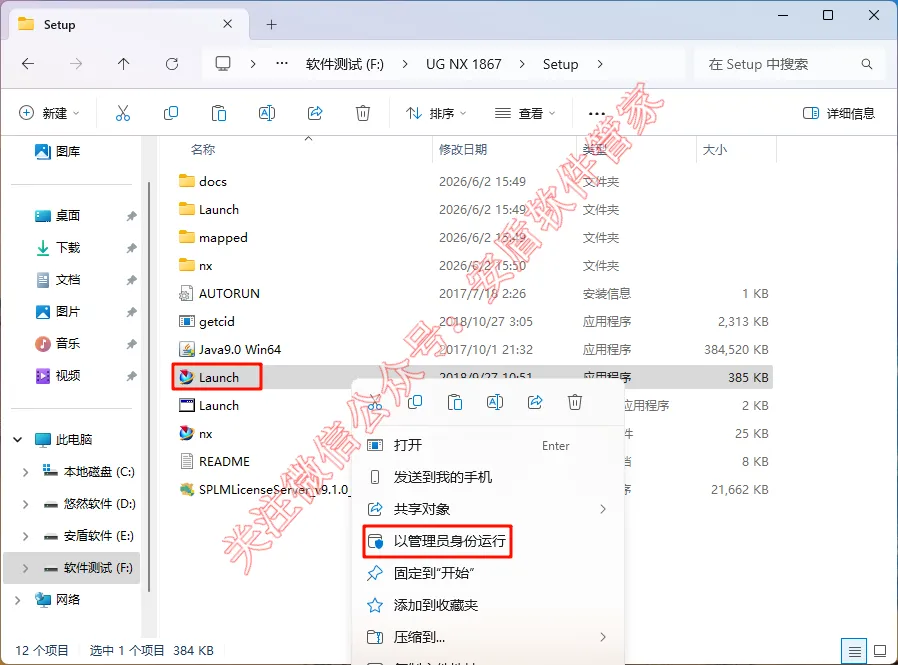Image resolution: width=898 pixels, height=665 pixels.
Task: Select the SPLMLicenseServer installer file
Action: 264,490
